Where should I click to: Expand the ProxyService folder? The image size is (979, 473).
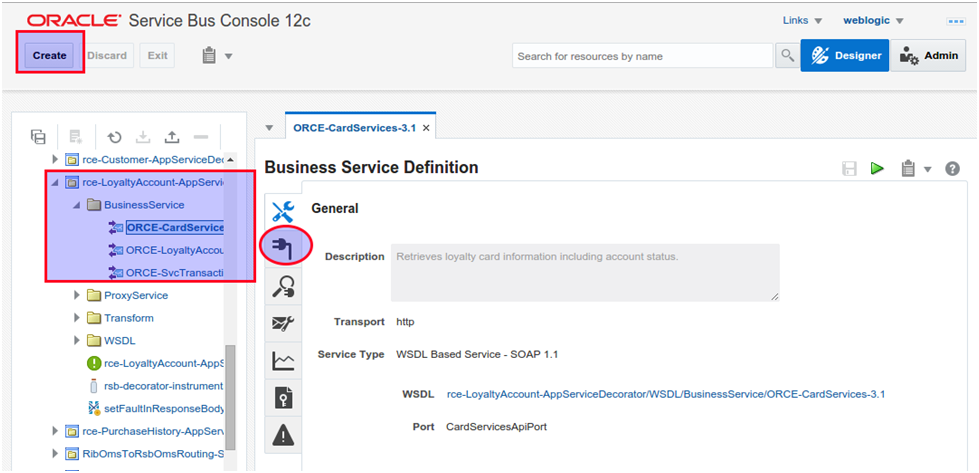click(x=77, y=295)
